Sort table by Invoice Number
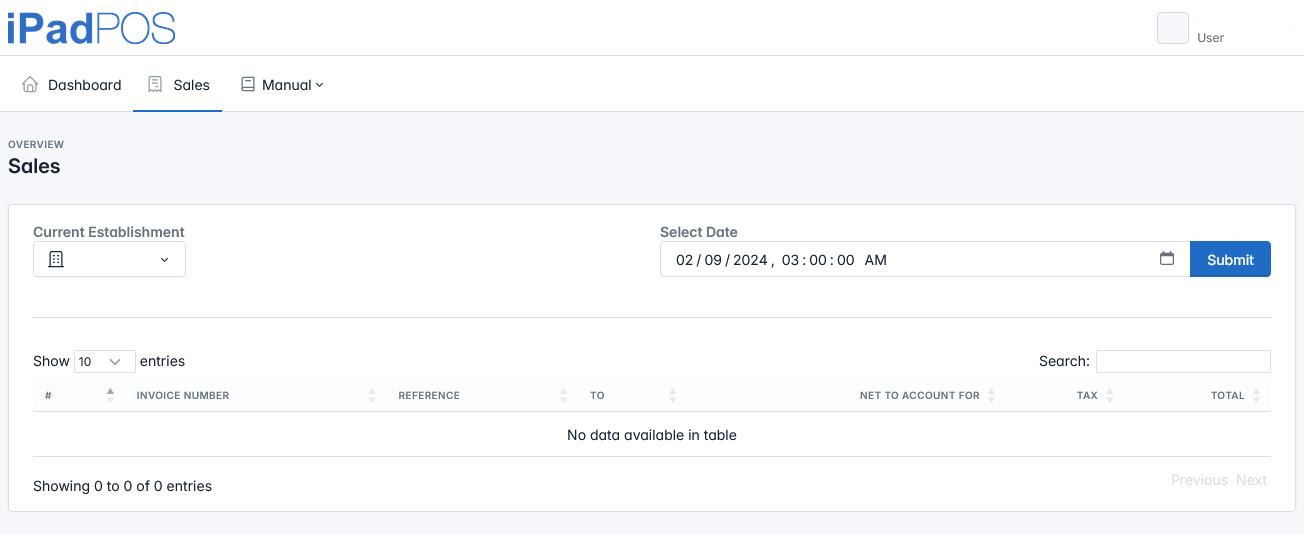 click(183, 396)
